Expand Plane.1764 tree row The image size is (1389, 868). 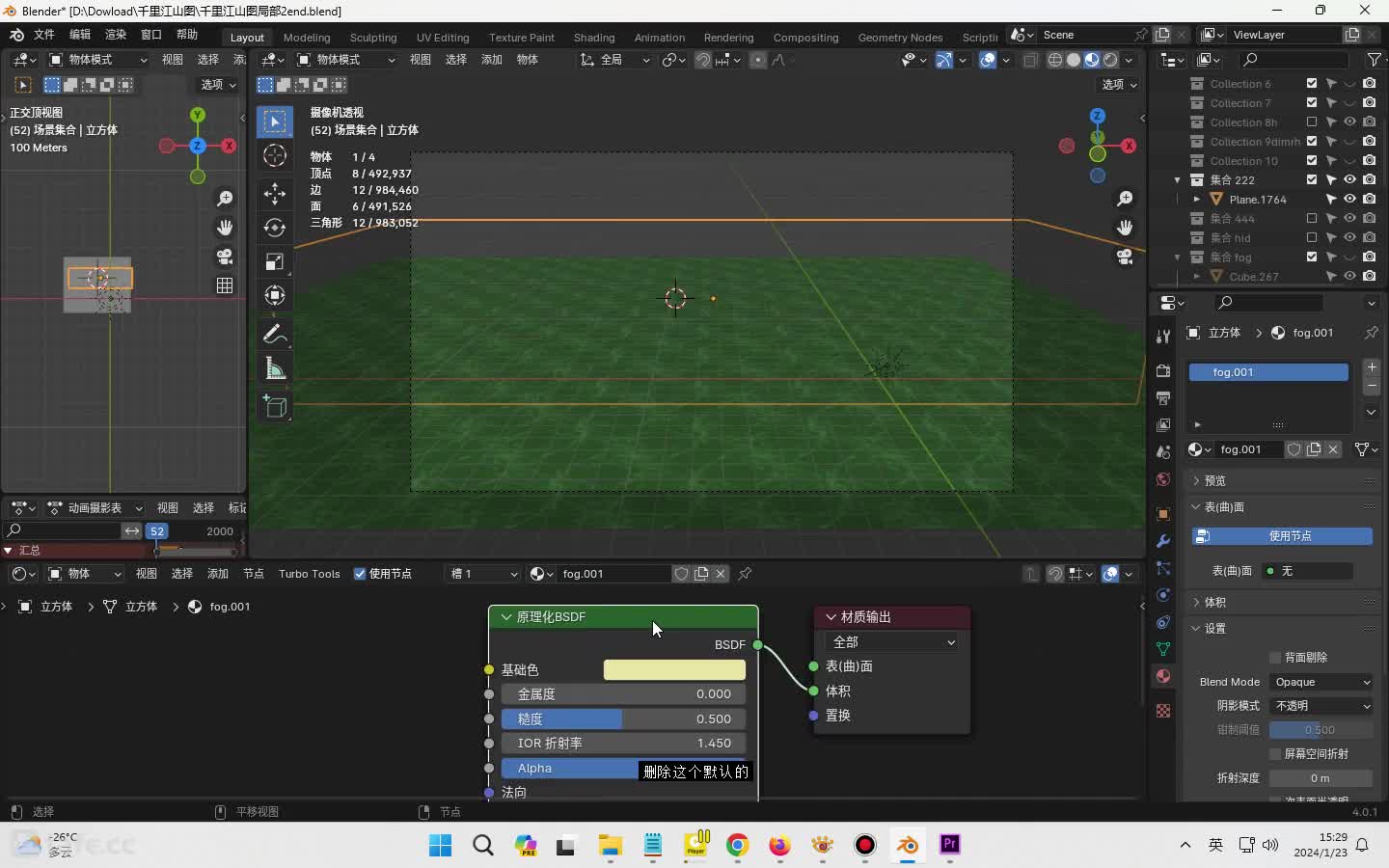(1197, 200)
